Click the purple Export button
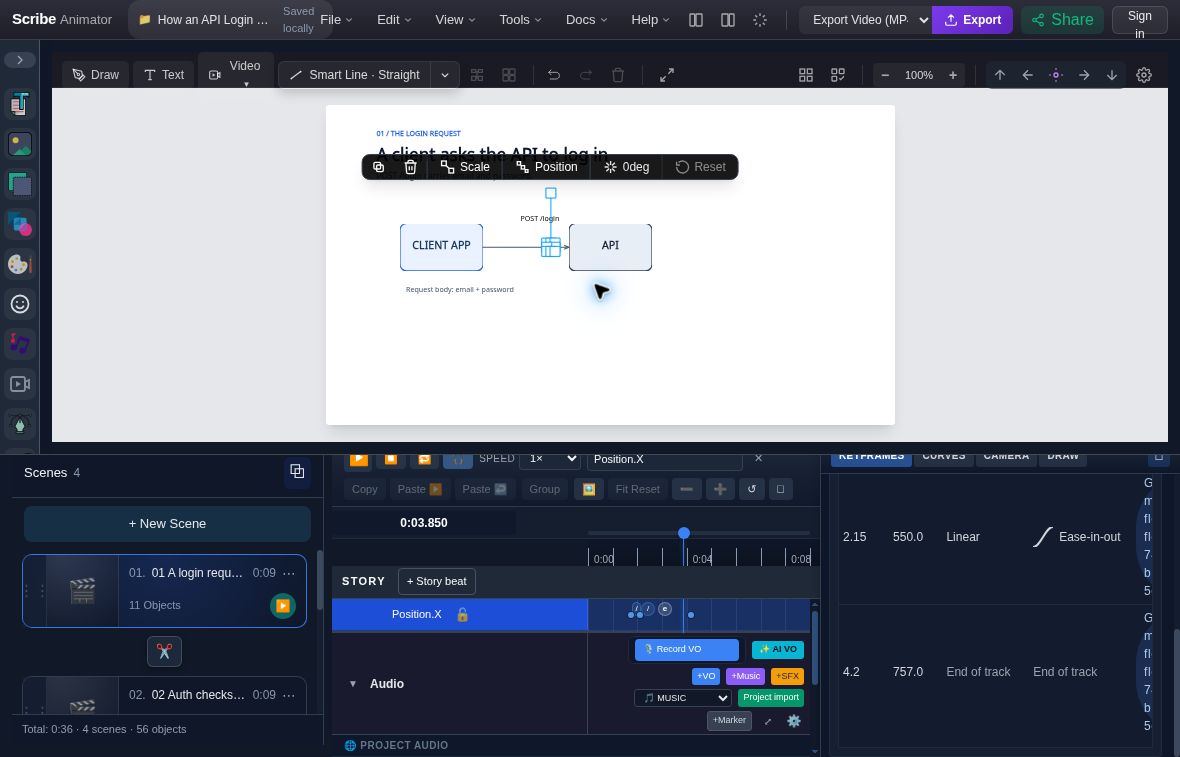Viewport: 1180px width, 757px height. [972, 20]
